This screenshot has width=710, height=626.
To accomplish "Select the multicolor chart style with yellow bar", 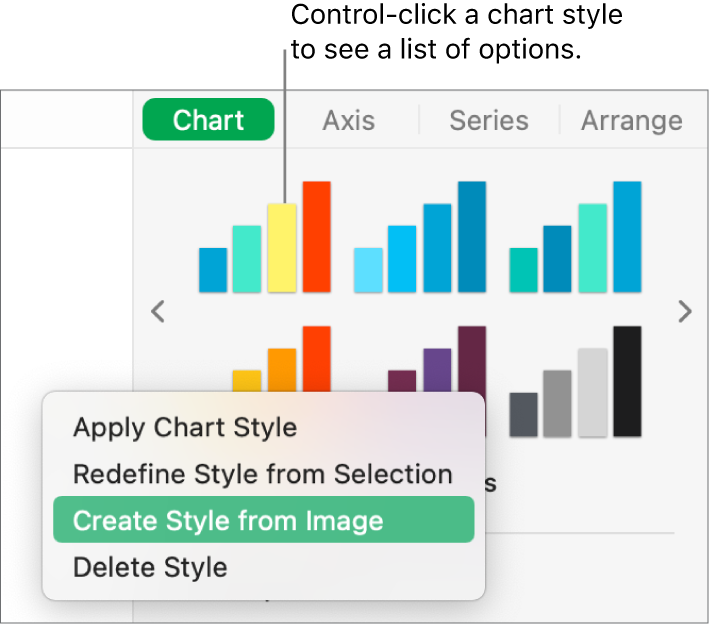I will click(x=264, y=238).
